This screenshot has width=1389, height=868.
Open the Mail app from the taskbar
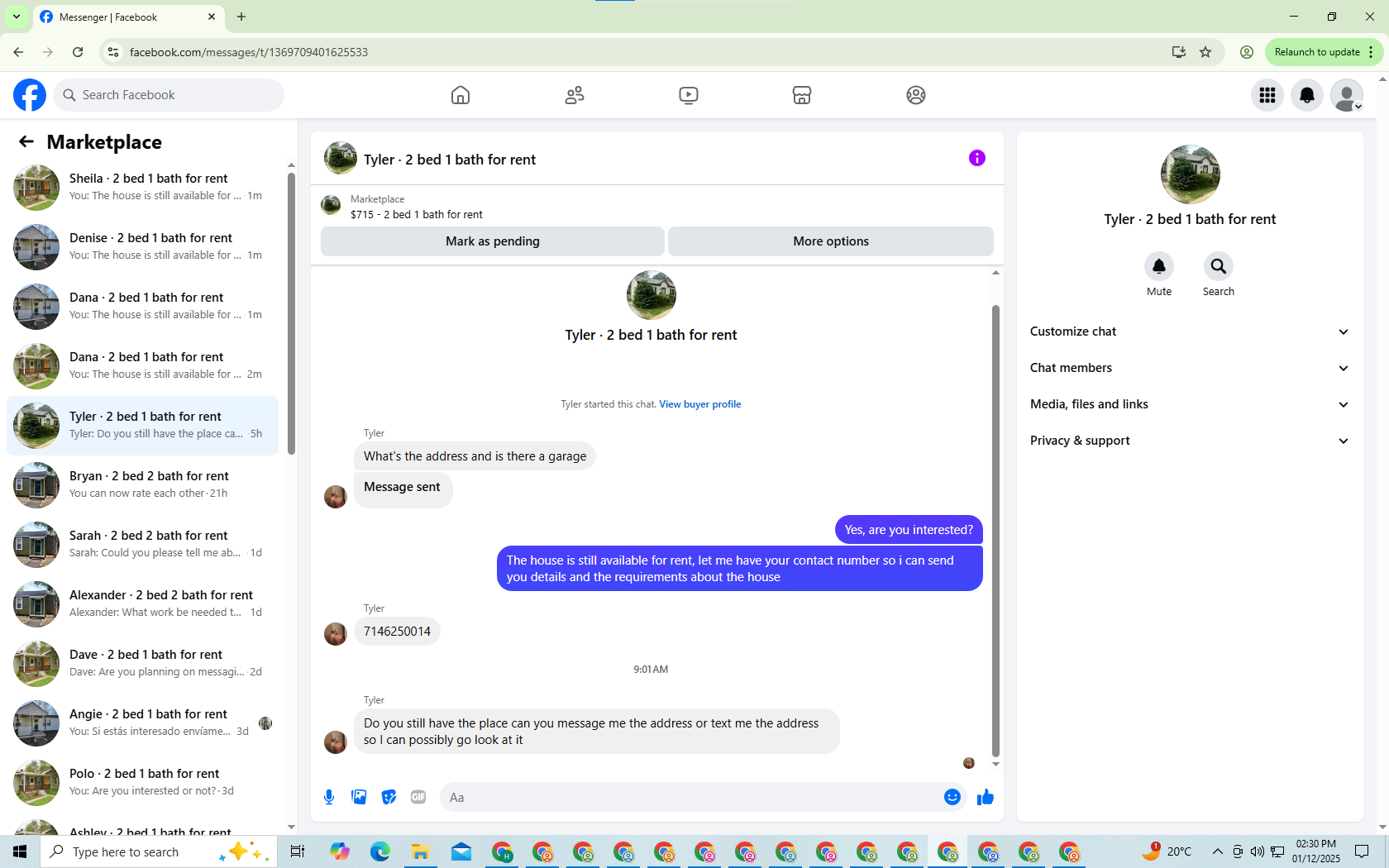point(461,851)
